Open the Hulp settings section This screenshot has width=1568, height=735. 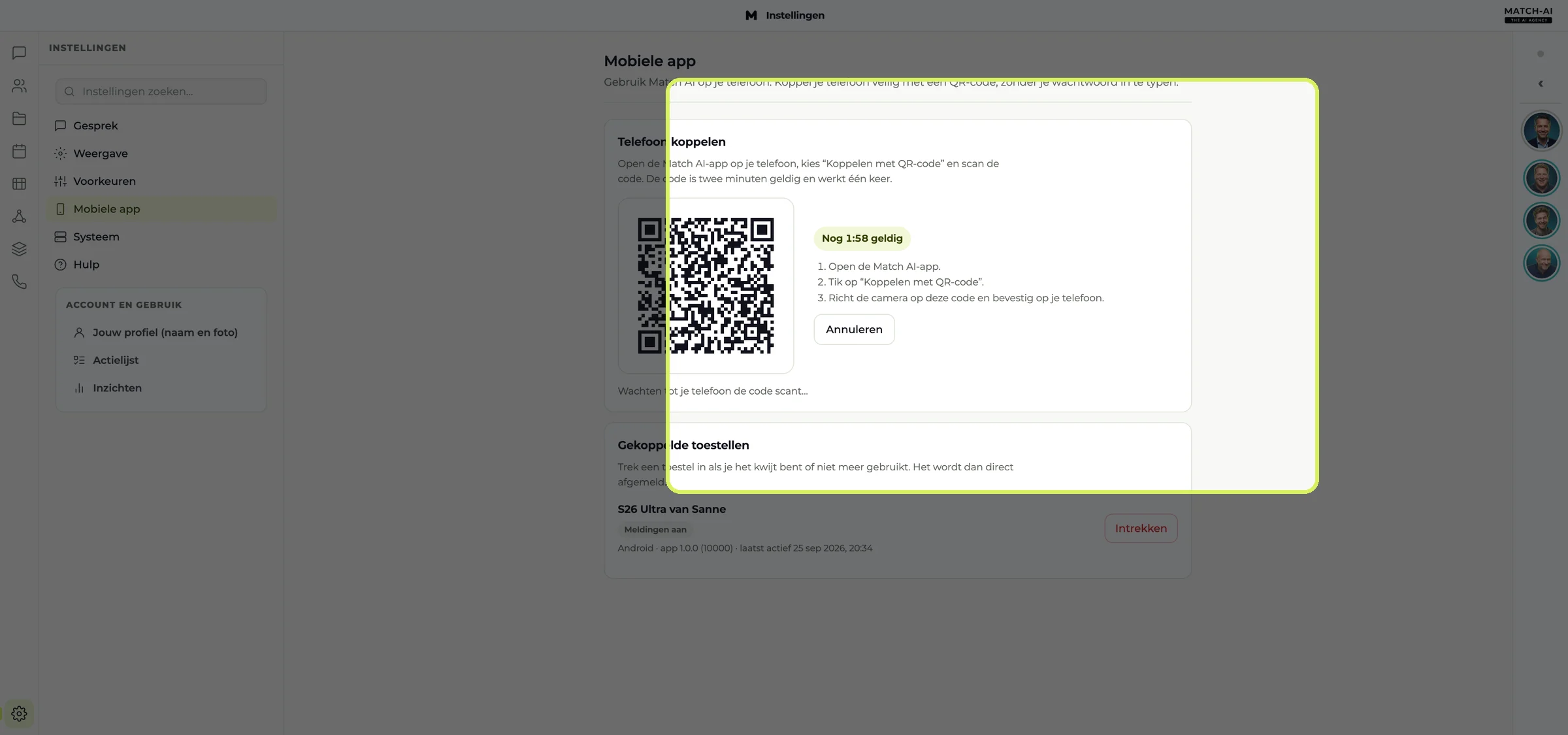point(161,265)
